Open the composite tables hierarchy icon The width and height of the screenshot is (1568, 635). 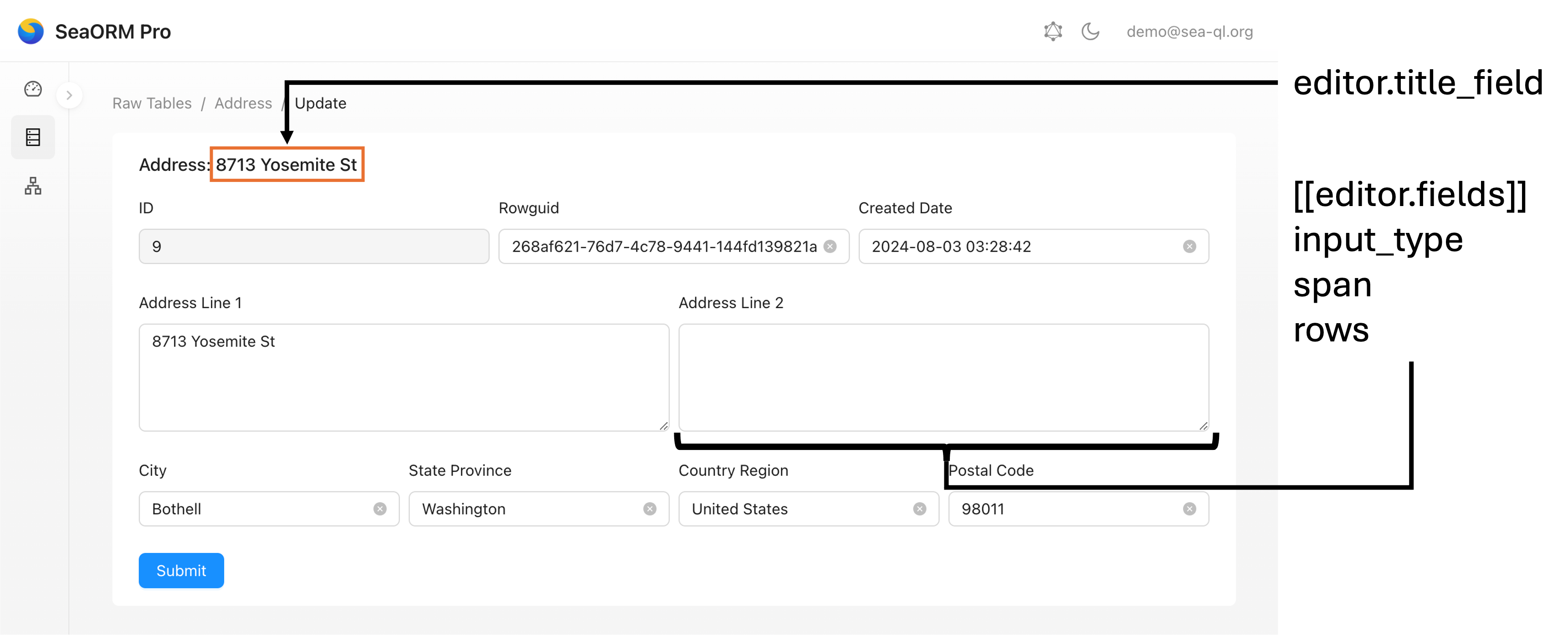[33, 186]
